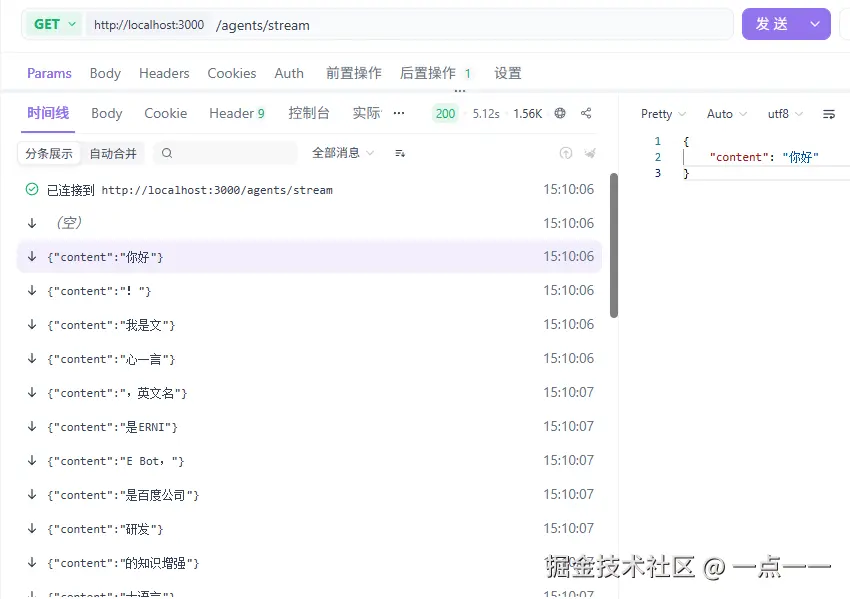Show more response tabs via ellipsis
This screenshot has width=850, height=599.
point(399,113)
